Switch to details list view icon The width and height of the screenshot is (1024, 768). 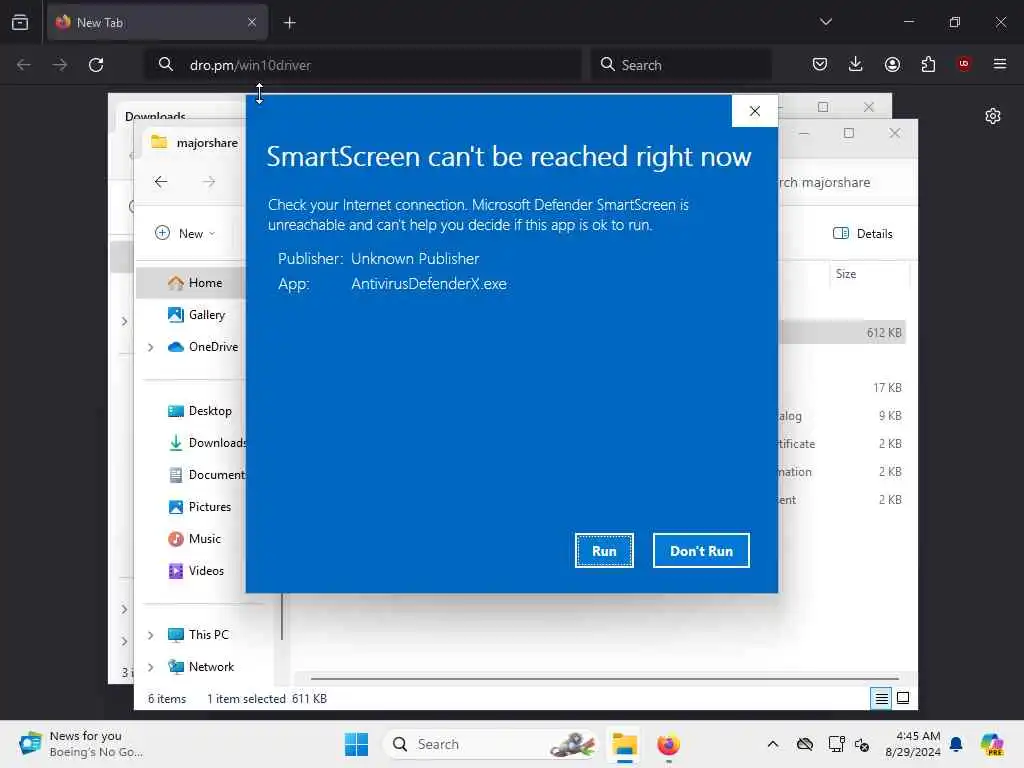point(881,699)
